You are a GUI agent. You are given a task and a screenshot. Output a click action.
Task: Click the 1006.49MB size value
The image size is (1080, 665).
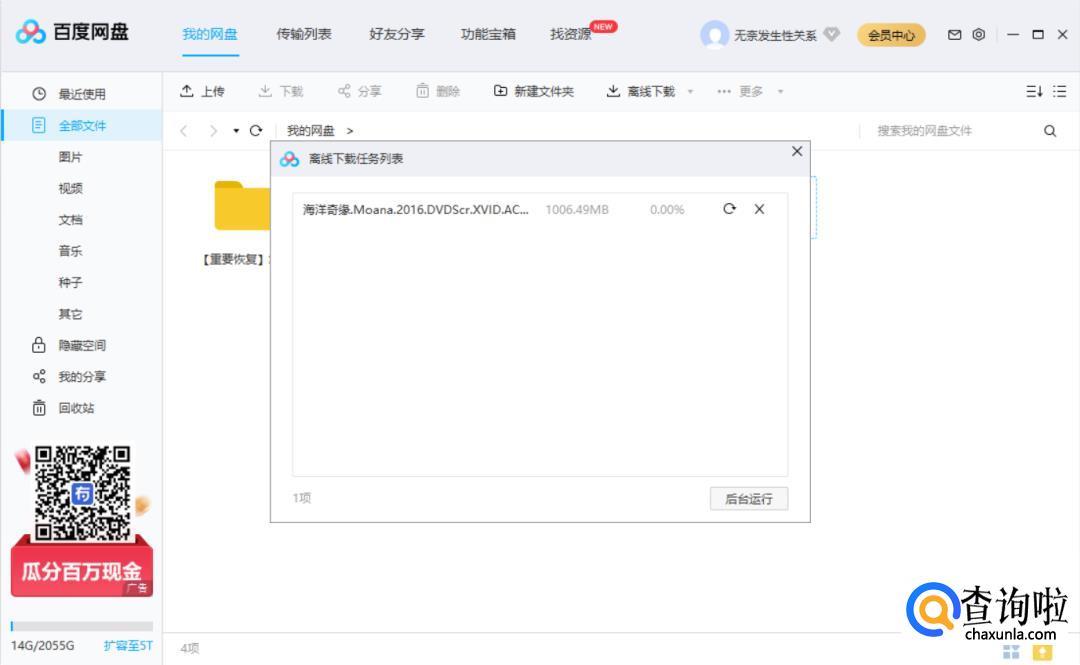point(577,209)
